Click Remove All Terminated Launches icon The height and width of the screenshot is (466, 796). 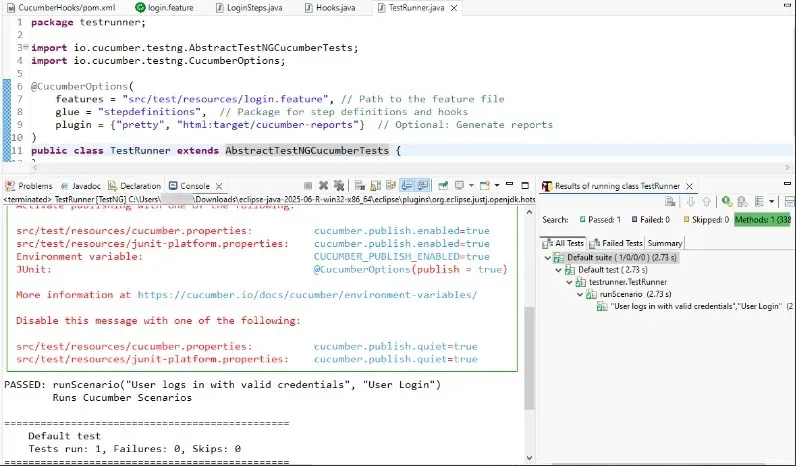339,186
